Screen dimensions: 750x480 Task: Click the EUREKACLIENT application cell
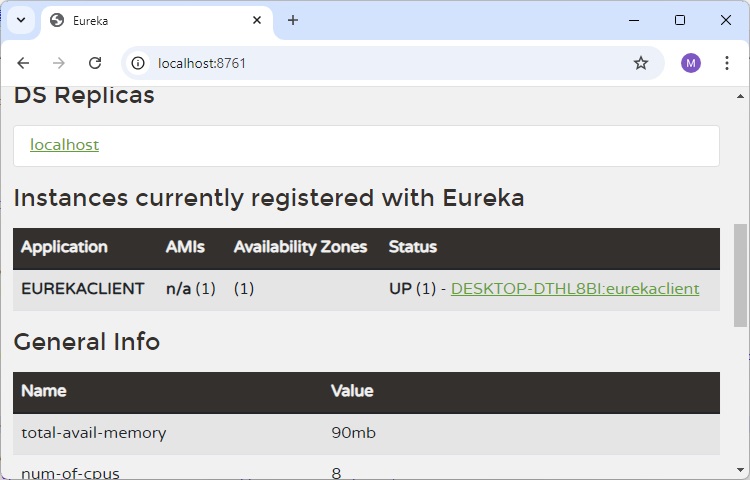coord(83,289)
